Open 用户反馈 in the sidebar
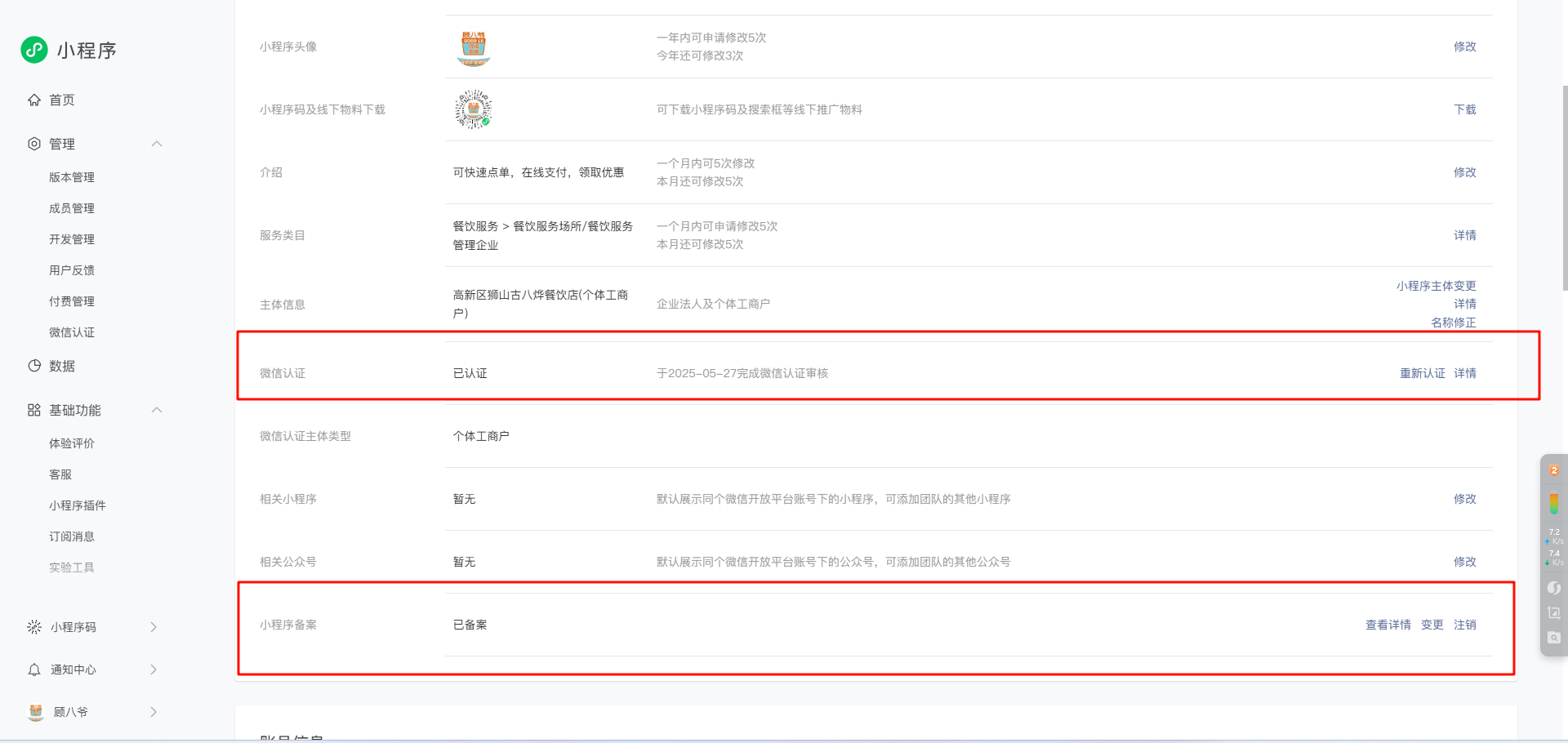Image resolution: width=1568 pixels, height=743 pixels. 72,270
